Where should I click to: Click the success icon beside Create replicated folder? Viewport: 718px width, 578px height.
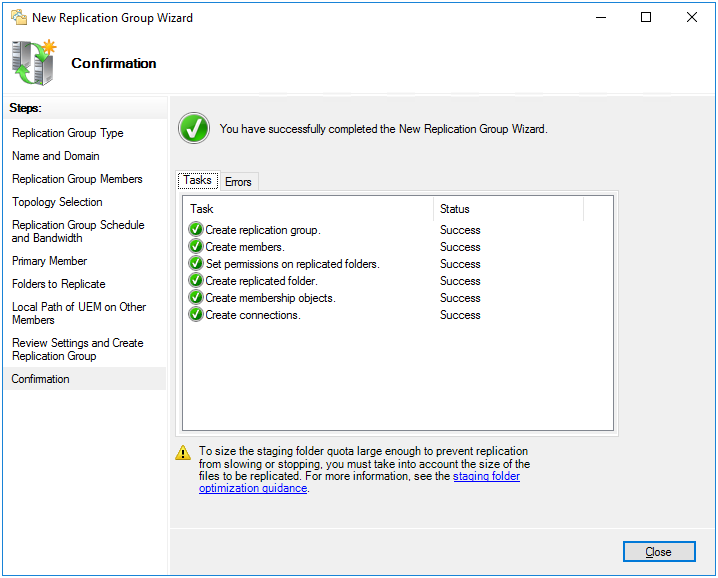click(196, 281)
